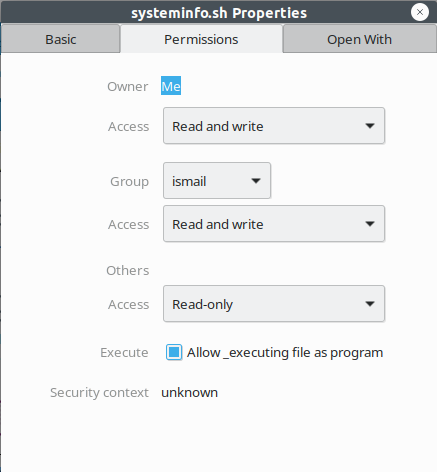Click the unknown security context value

tap(189, 393)
